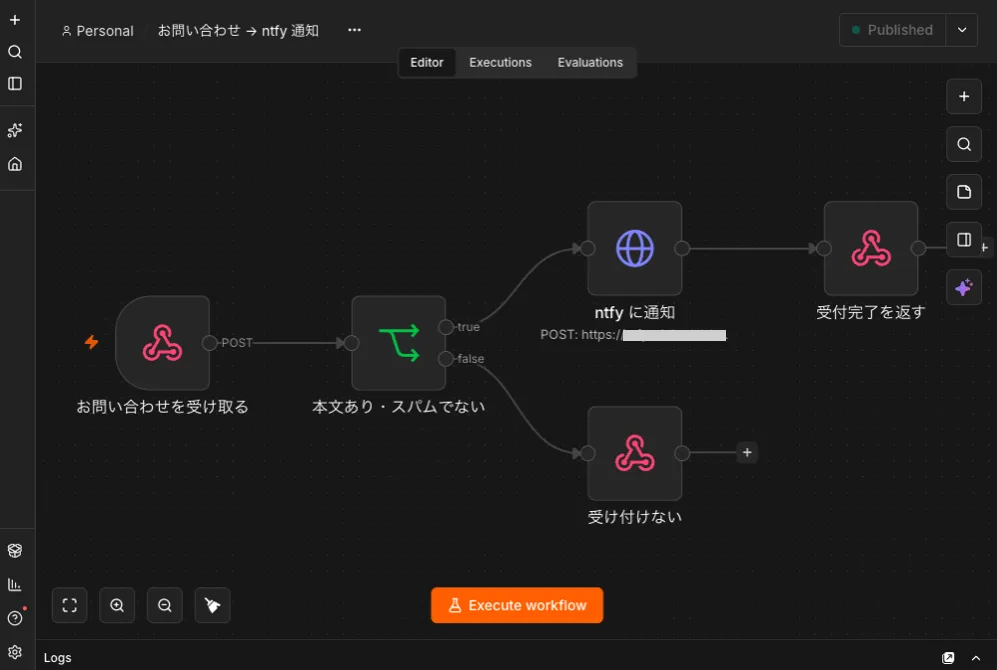The width and height of the screenshot is (997, 670).
Task: Click the plus icon at sidebar top
Action: coord(15,20)
